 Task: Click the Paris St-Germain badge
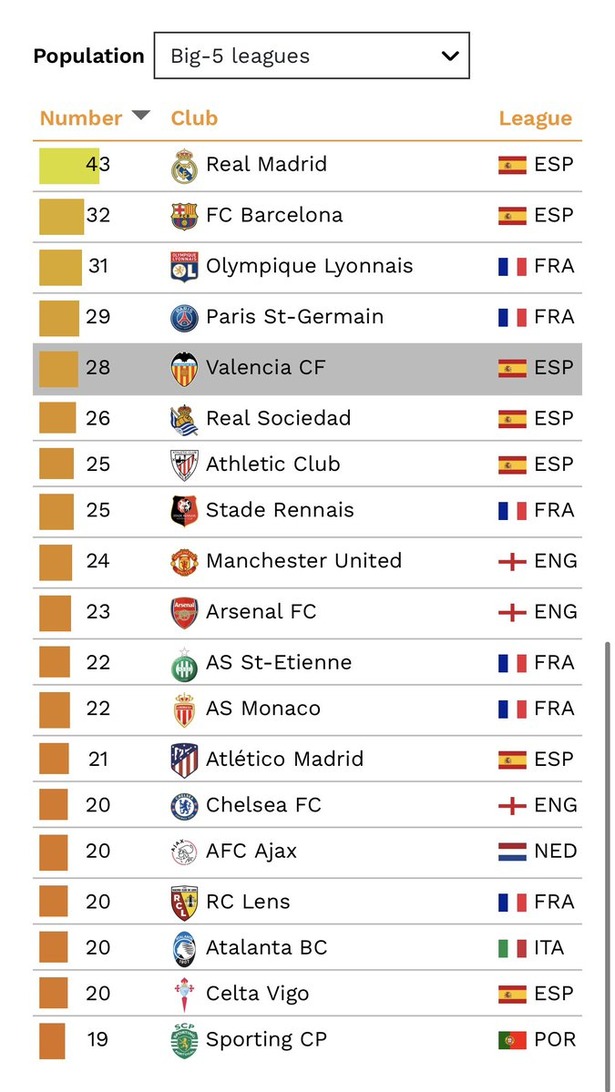pos(184,318)
